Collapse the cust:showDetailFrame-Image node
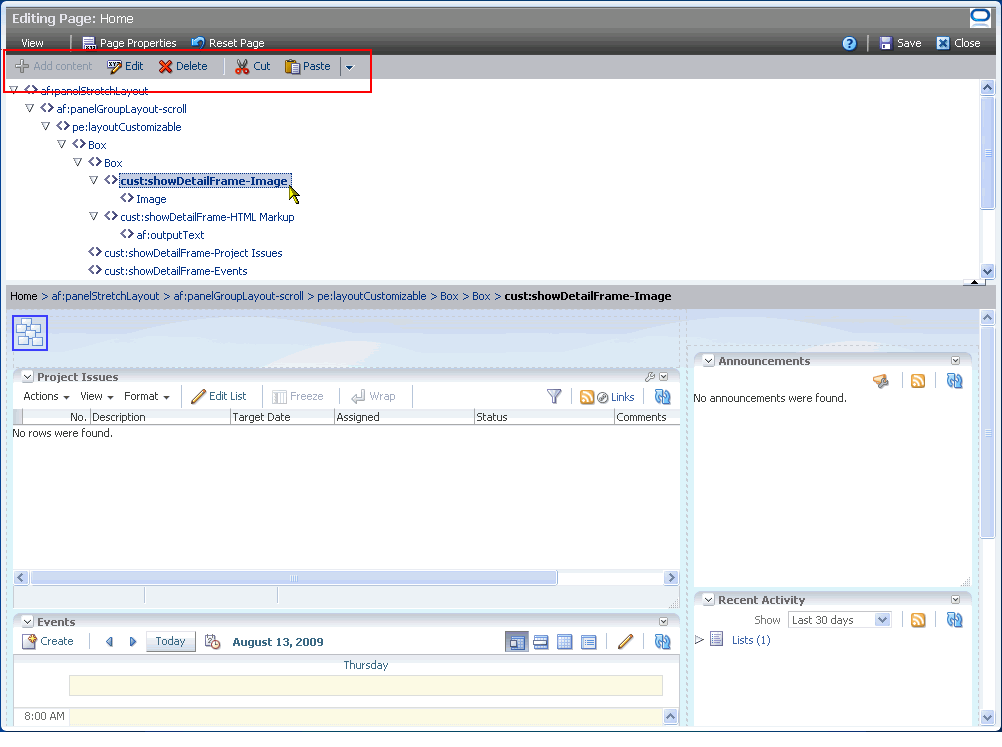 point(93,181)
